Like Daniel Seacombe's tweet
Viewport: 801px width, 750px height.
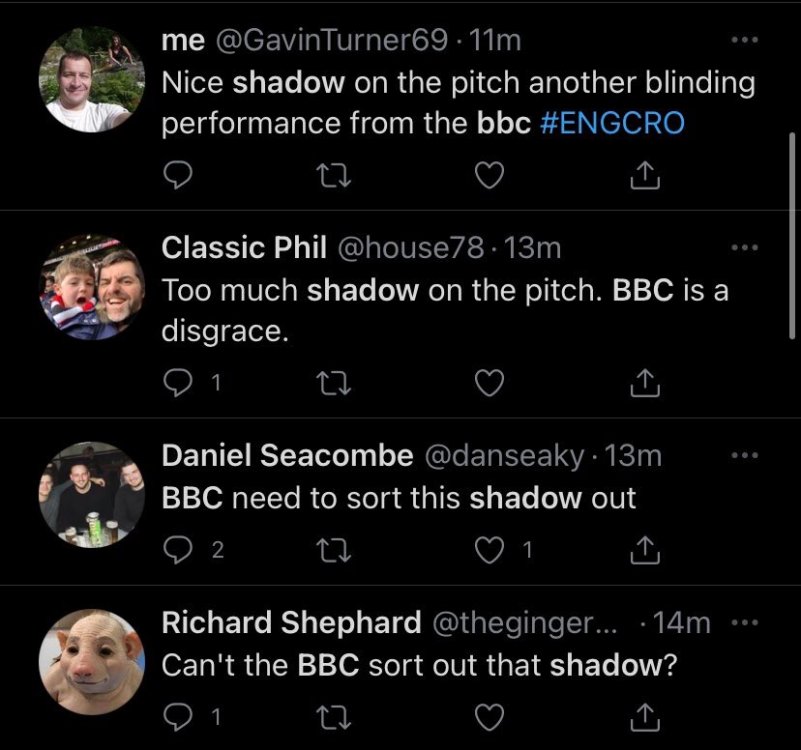pos(487,548)
